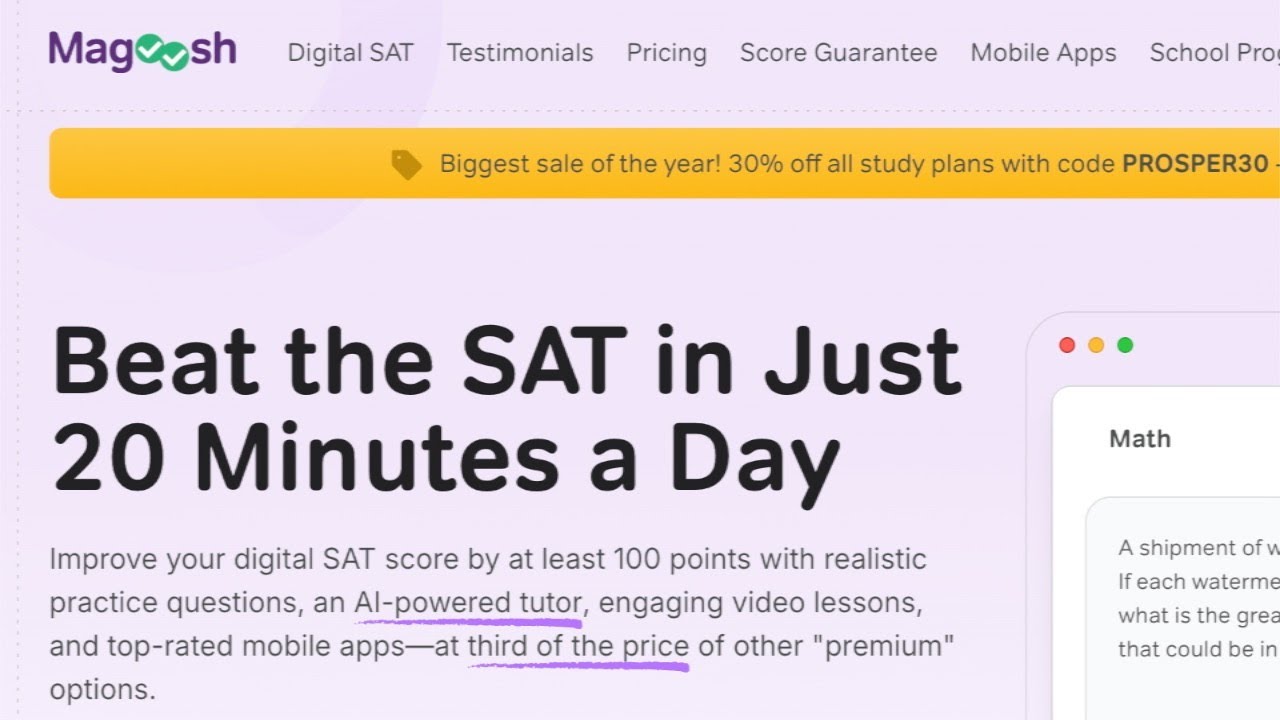Click the green dot in the mock window

click(1125, 345)
